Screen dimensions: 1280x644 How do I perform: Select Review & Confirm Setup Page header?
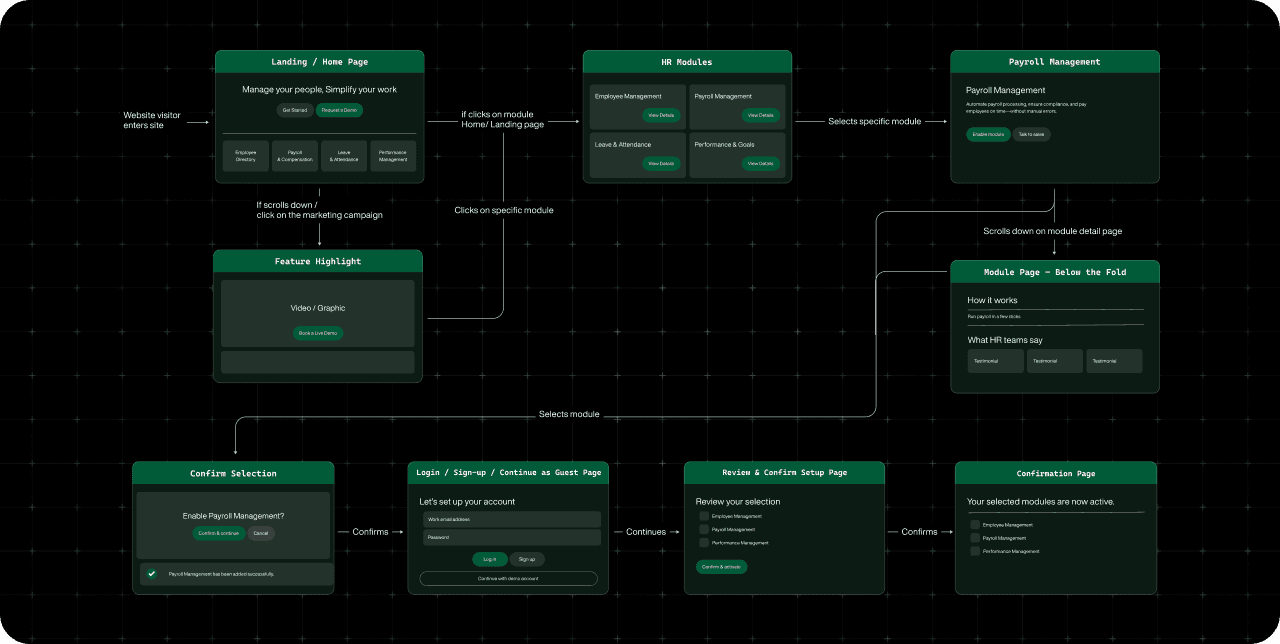coord(784,473)
